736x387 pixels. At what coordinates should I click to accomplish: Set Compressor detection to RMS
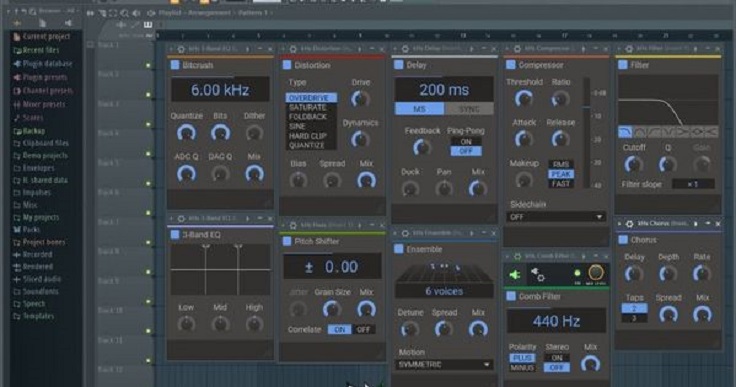(x=560, y=164)
